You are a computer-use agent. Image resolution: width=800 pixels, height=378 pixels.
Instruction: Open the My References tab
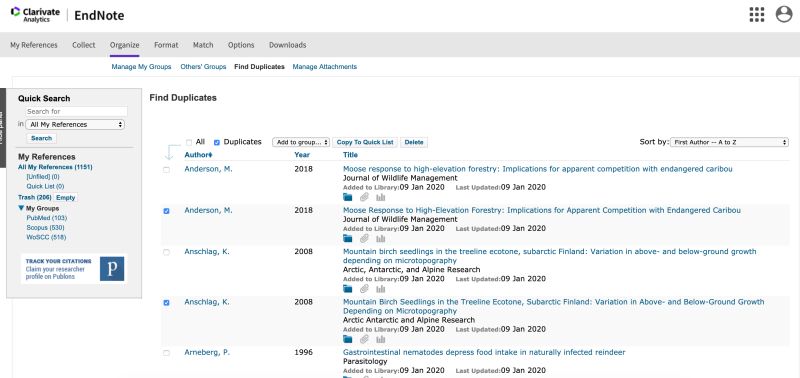click(x=34, y=45)
